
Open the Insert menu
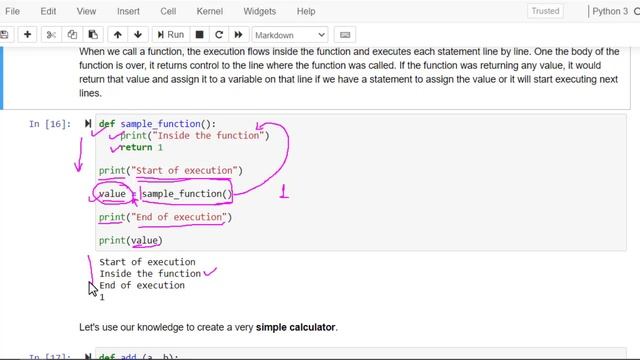[x=128, y=11]
